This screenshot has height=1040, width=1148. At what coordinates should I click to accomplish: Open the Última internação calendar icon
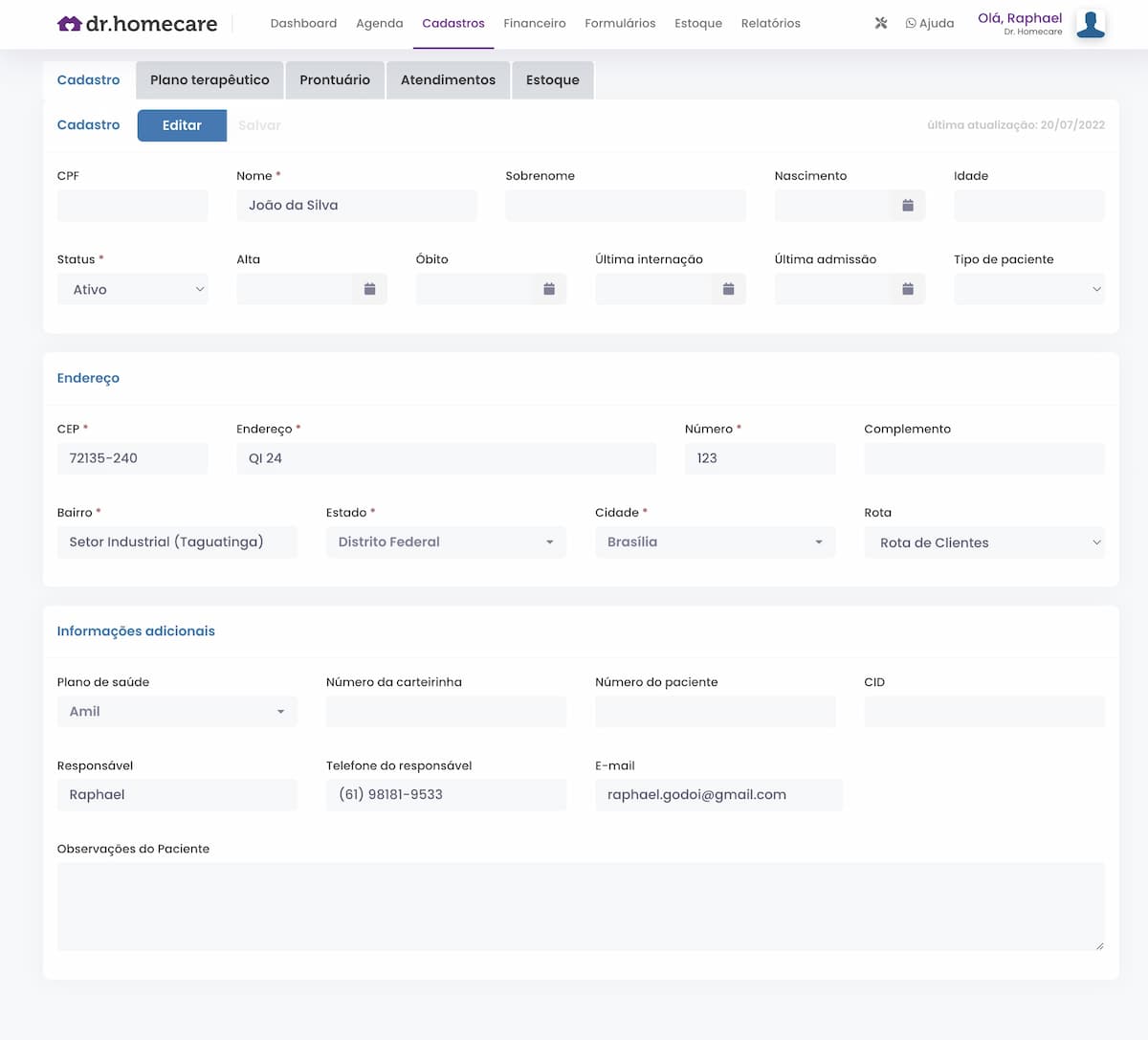[728, 289]
